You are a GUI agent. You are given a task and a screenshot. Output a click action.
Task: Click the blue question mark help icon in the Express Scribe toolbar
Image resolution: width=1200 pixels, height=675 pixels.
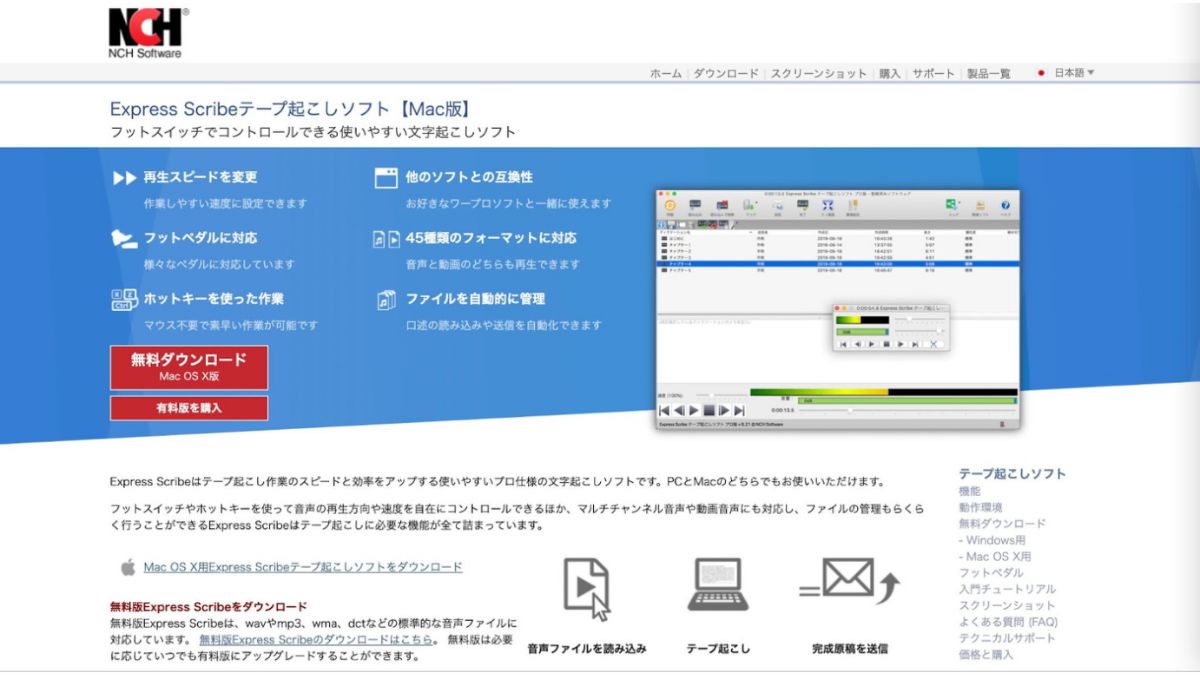[x=1005, y=205]
